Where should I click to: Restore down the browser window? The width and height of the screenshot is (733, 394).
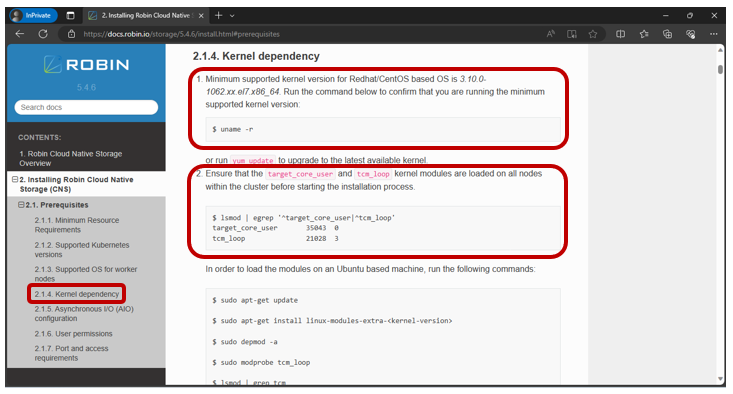coord(690,15)
